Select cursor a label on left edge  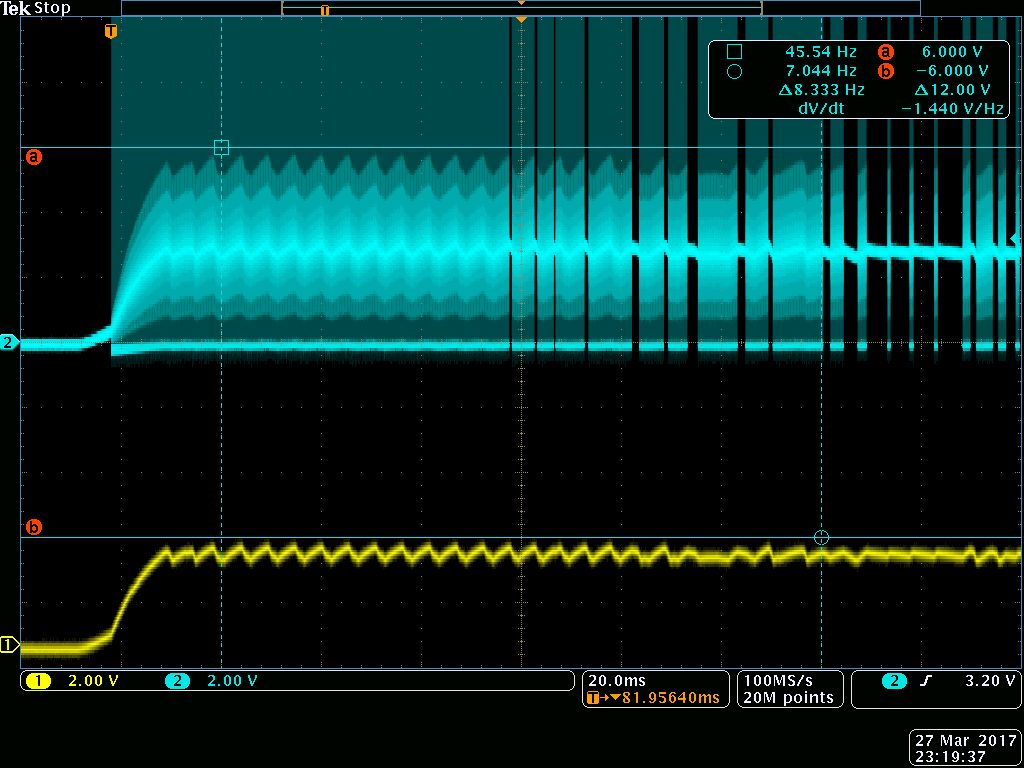(33, 157)
